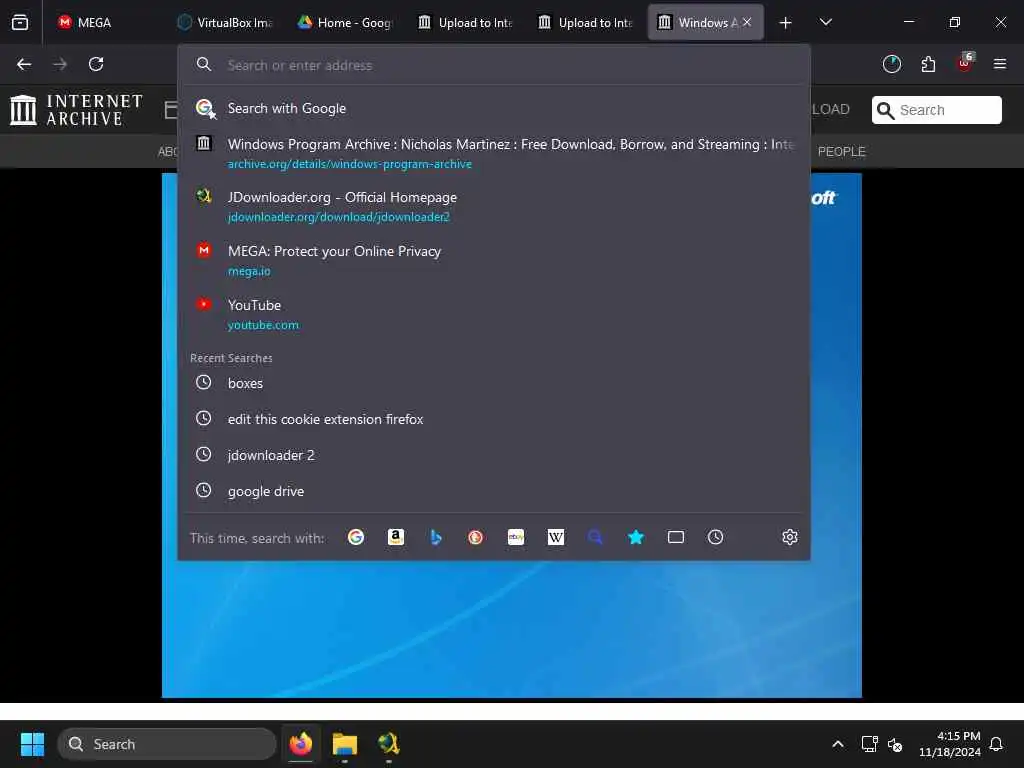Open the round gauge icon in the Firefox toolbar
Screen dimensions: 1024x768
(891, 64)
